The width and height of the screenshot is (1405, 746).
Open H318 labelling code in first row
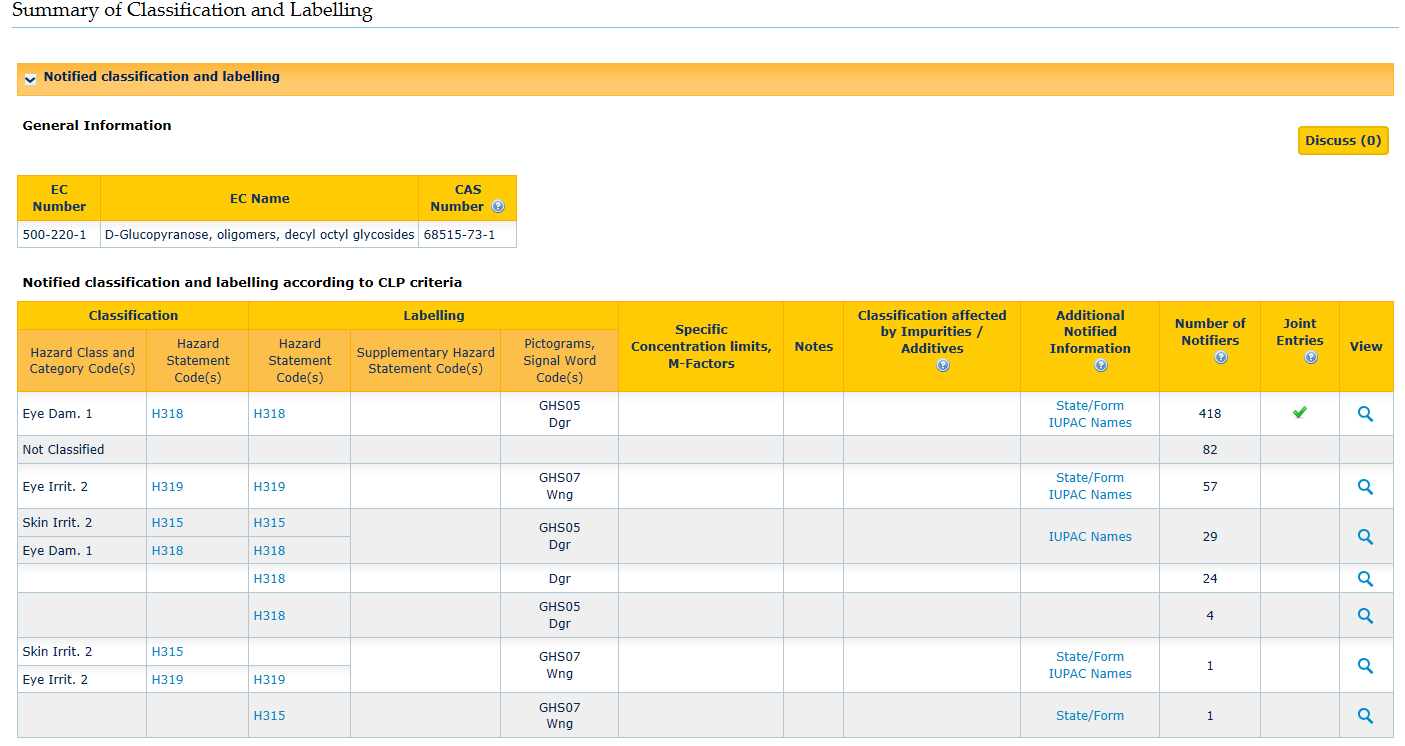[270, 414]
